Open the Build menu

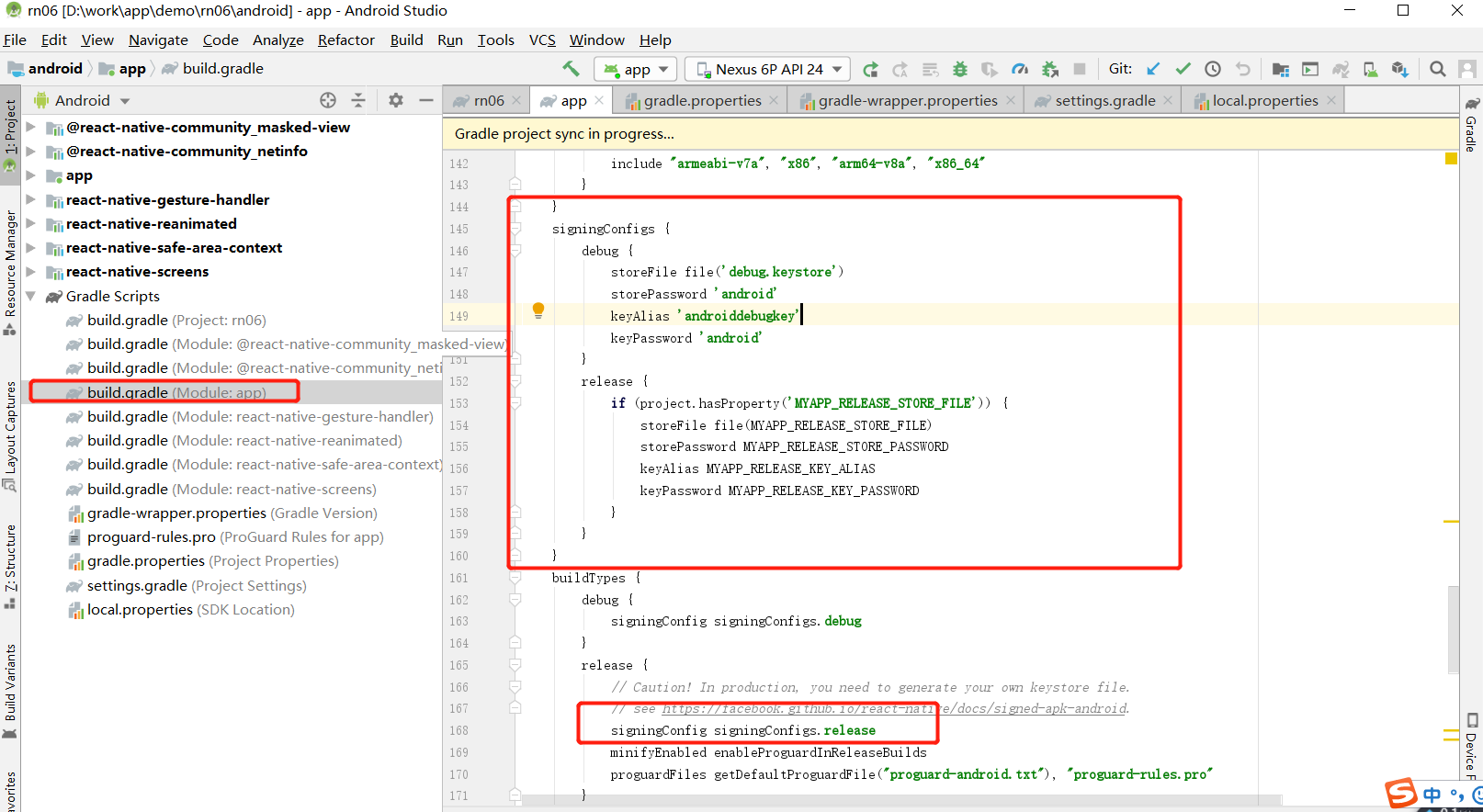pyautogui.click(x=406, y=39)
